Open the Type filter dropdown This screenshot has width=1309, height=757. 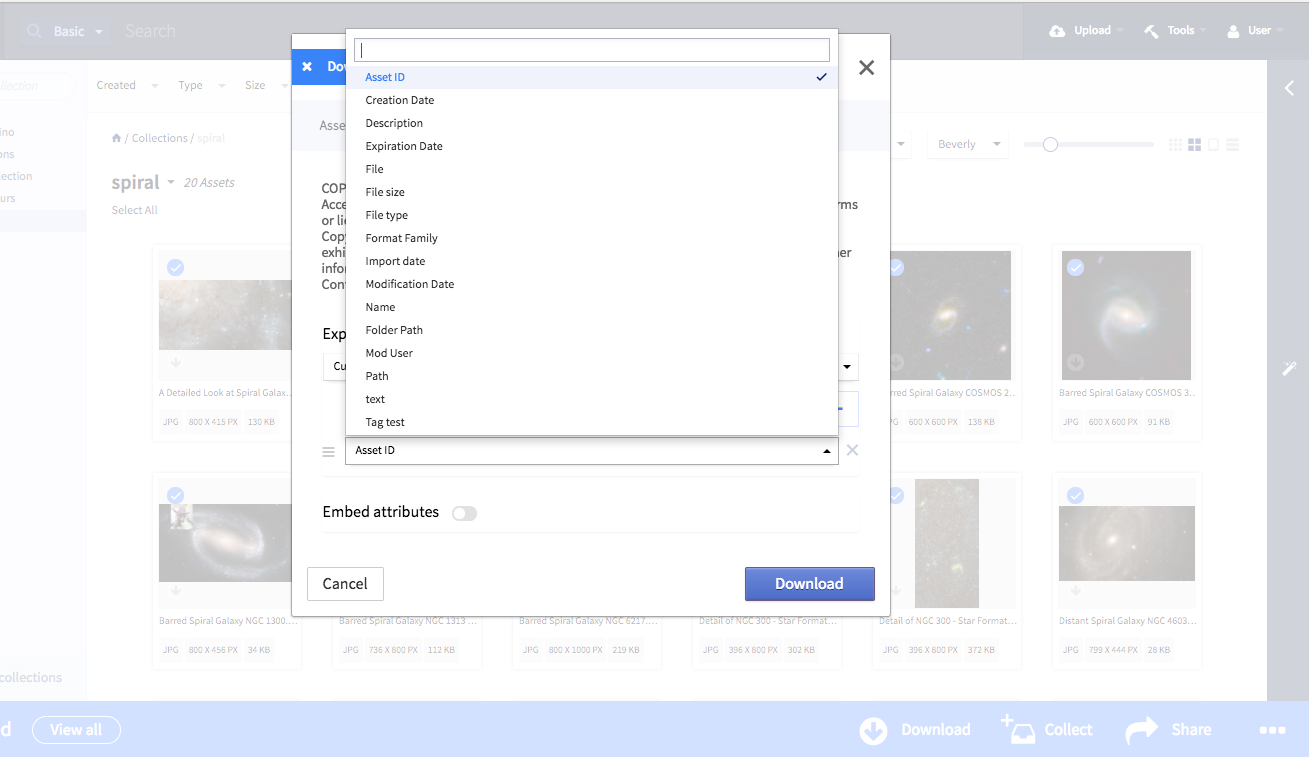pos(202,86)
